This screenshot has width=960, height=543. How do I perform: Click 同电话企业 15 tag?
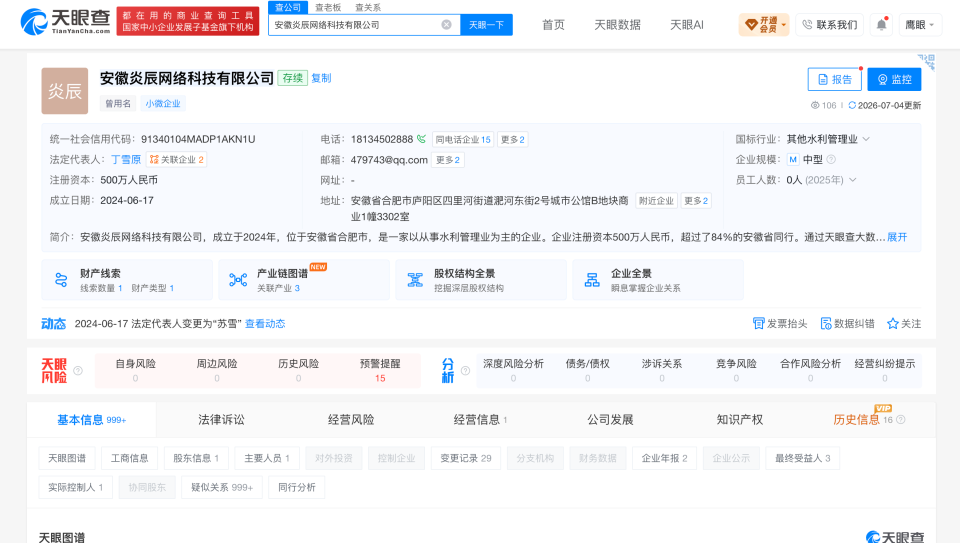click(x=463, y=139)
